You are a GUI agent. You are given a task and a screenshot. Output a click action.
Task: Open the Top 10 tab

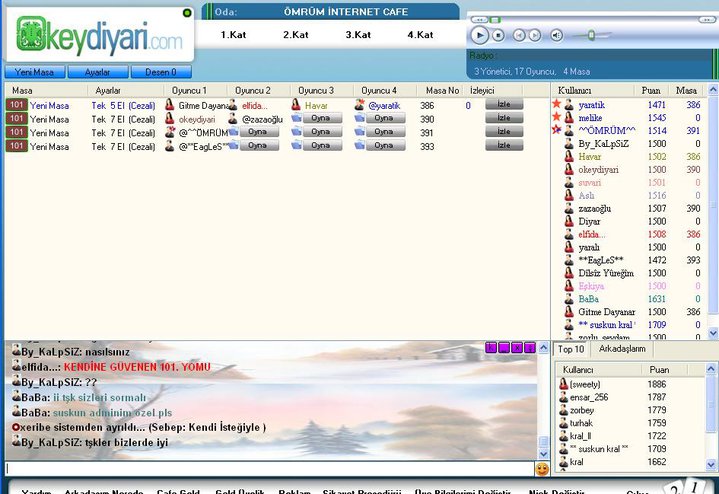(x=571, y=349)
